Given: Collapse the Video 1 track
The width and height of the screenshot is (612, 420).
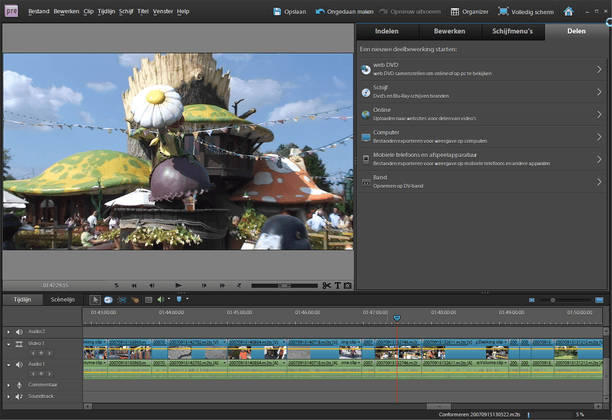Looking at the screenshot, I should [8, 343].
